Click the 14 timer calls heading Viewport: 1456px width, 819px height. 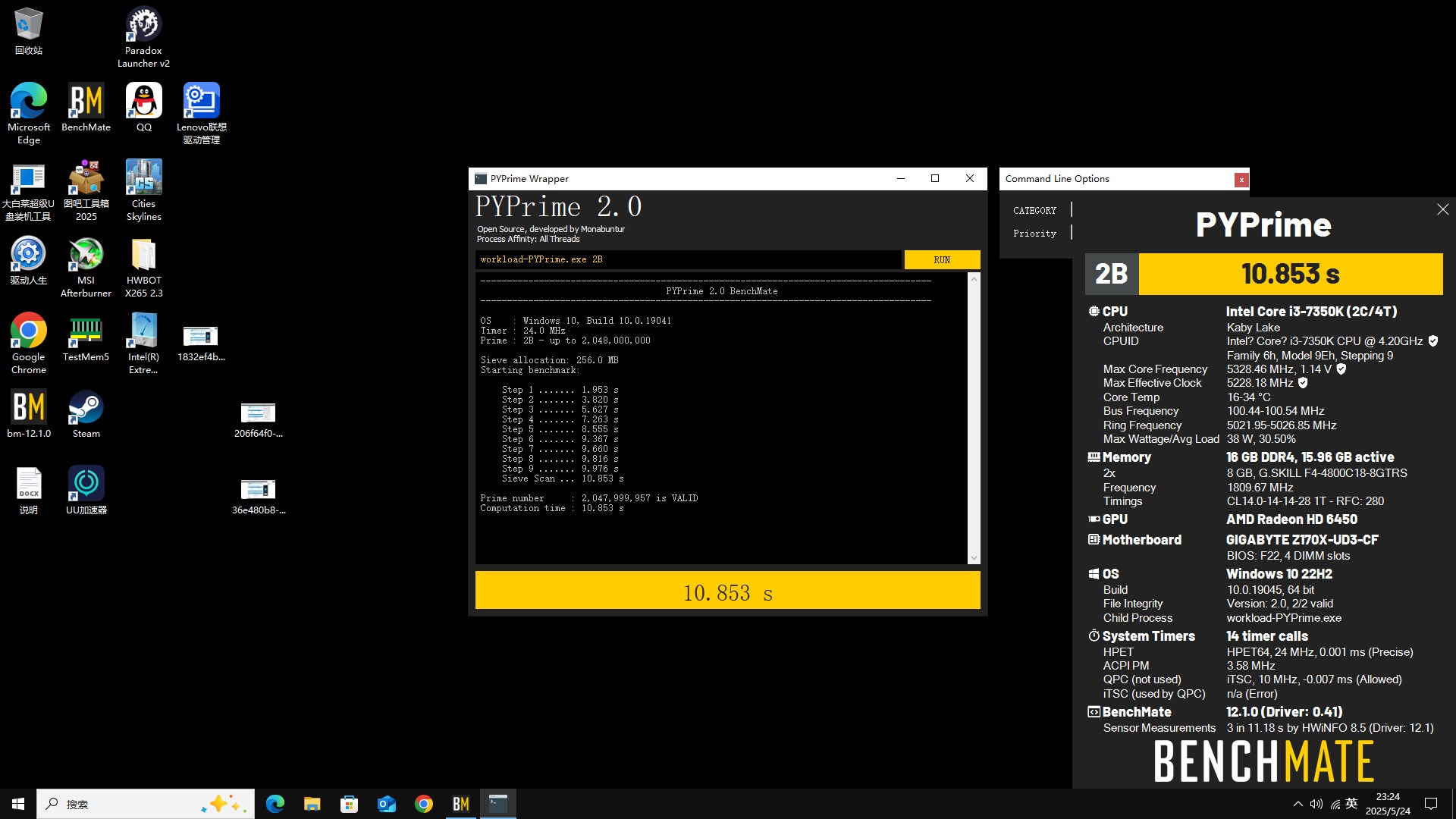1266,636
